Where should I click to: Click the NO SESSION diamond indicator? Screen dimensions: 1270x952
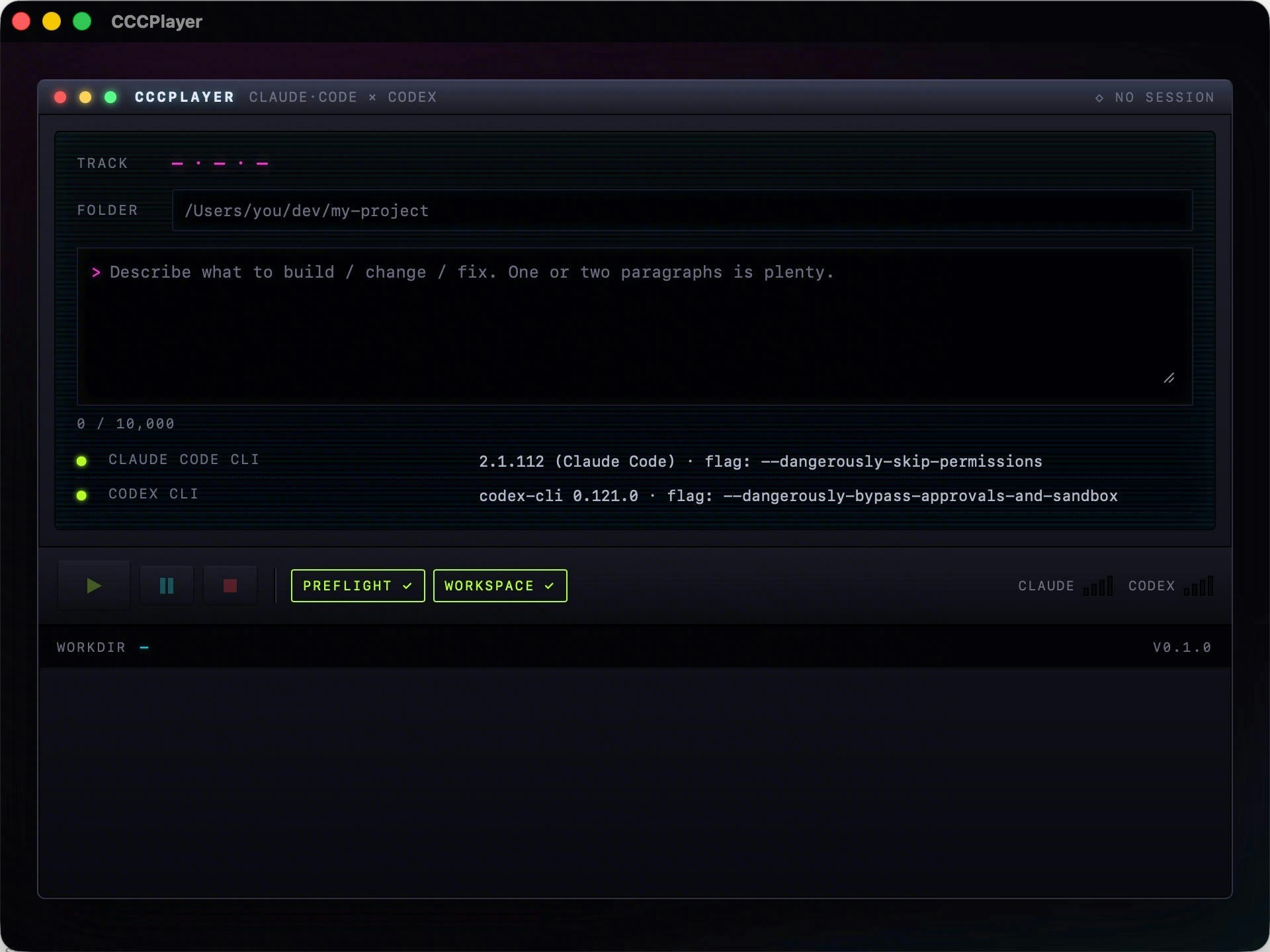click(x=1100, y=97)
